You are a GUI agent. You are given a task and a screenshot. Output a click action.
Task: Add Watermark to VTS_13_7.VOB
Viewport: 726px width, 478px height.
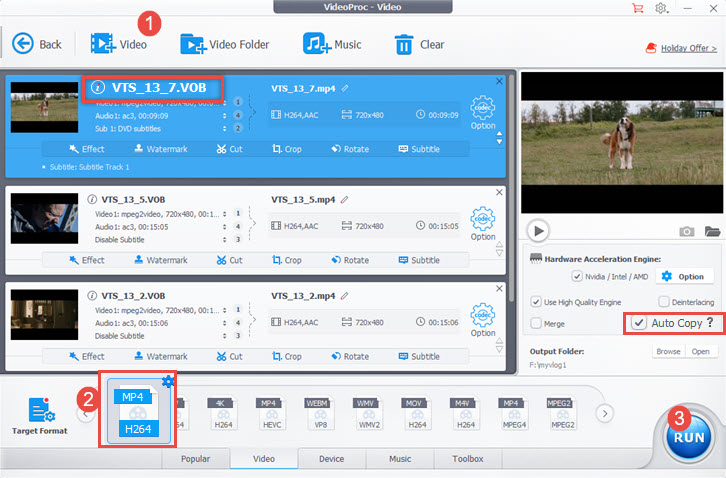[161, 149]
